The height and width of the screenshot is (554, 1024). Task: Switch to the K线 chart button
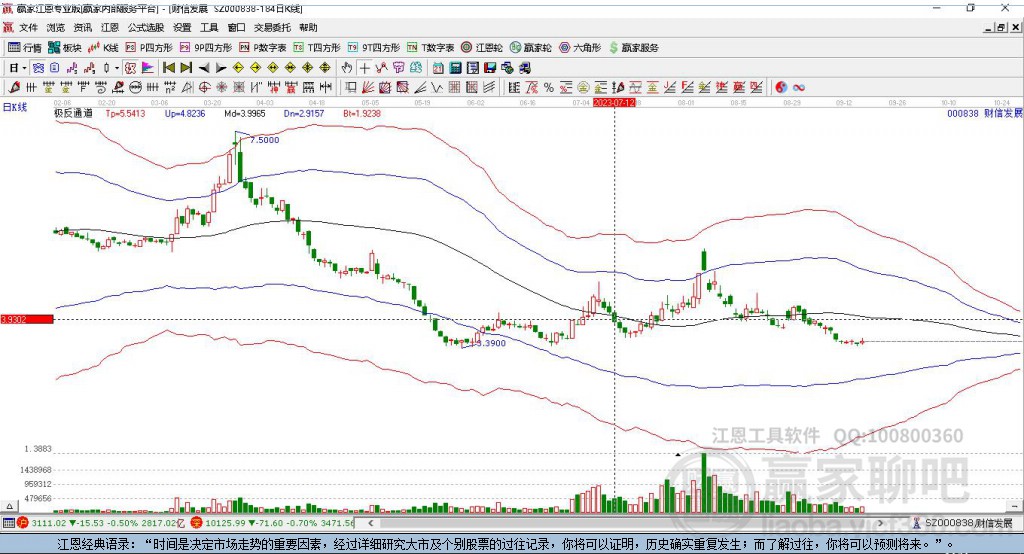point(103,48)
